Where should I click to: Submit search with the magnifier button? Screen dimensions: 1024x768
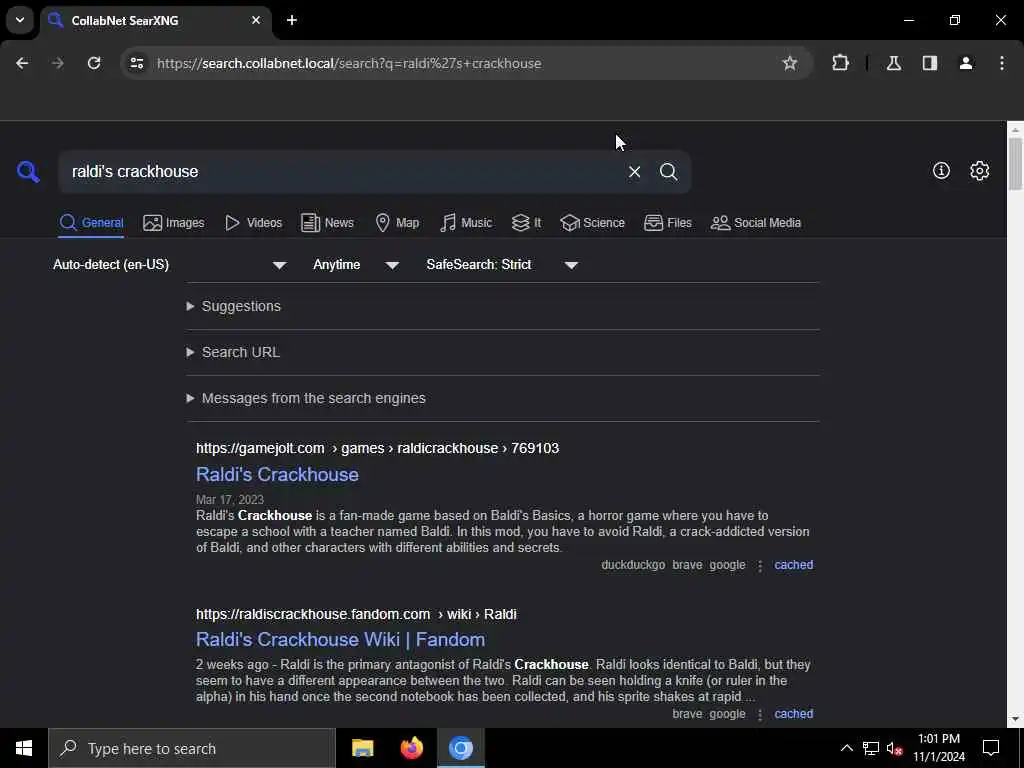coord(668,172)
